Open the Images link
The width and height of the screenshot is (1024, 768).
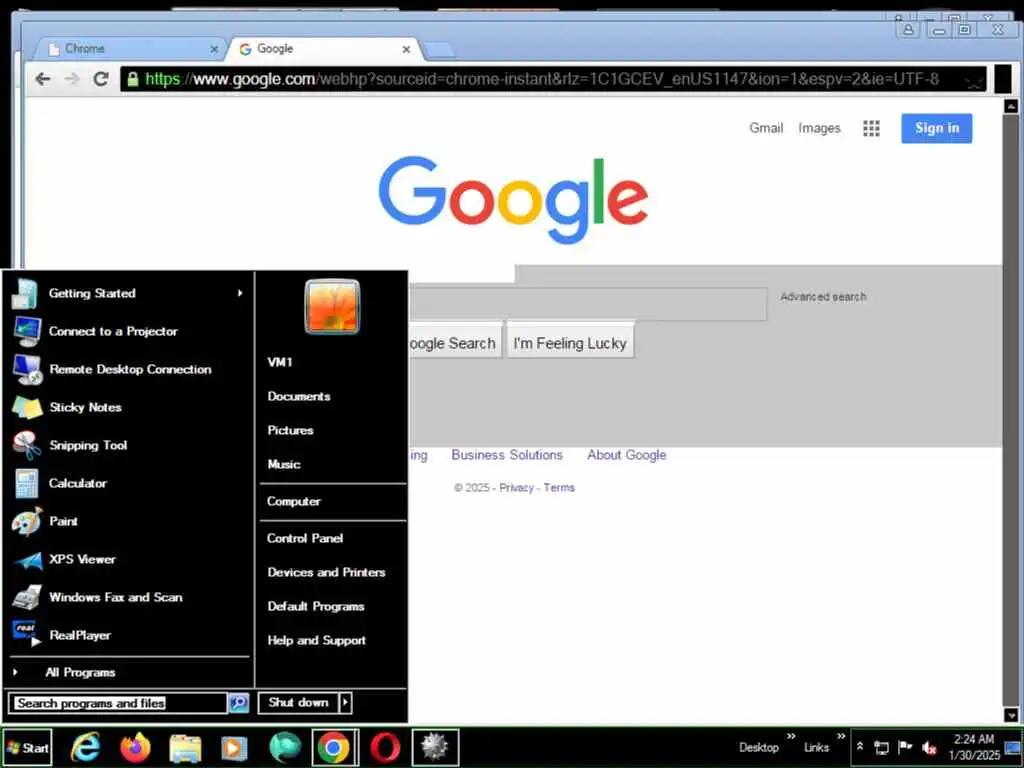[x=819, y=128]
